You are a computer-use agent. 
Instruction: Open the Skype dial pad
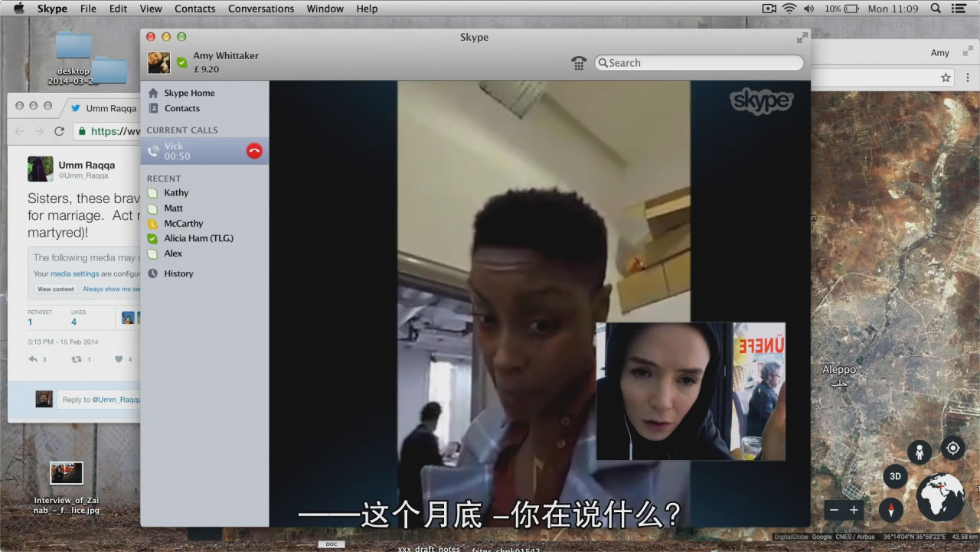(x=579, y=63)
